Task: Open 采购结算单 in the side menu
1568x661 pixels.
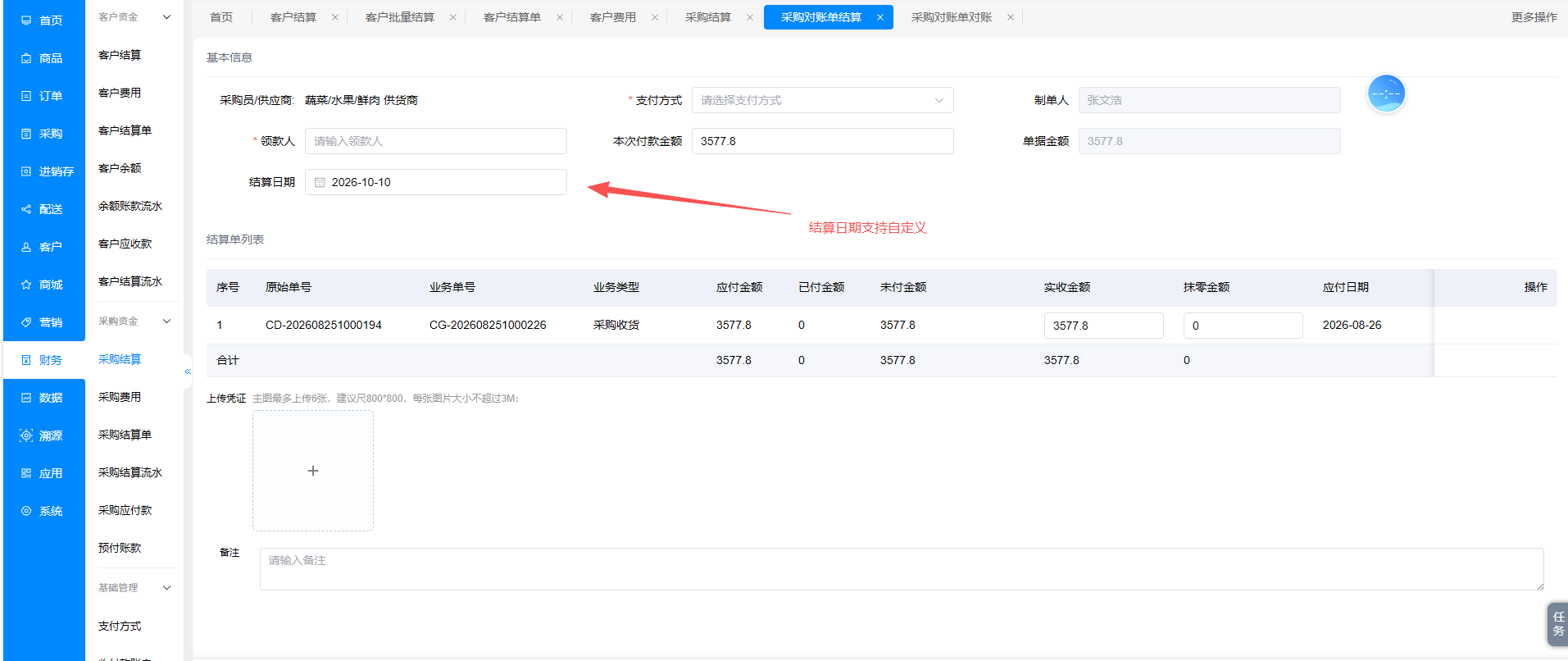Action: point(125,435)
